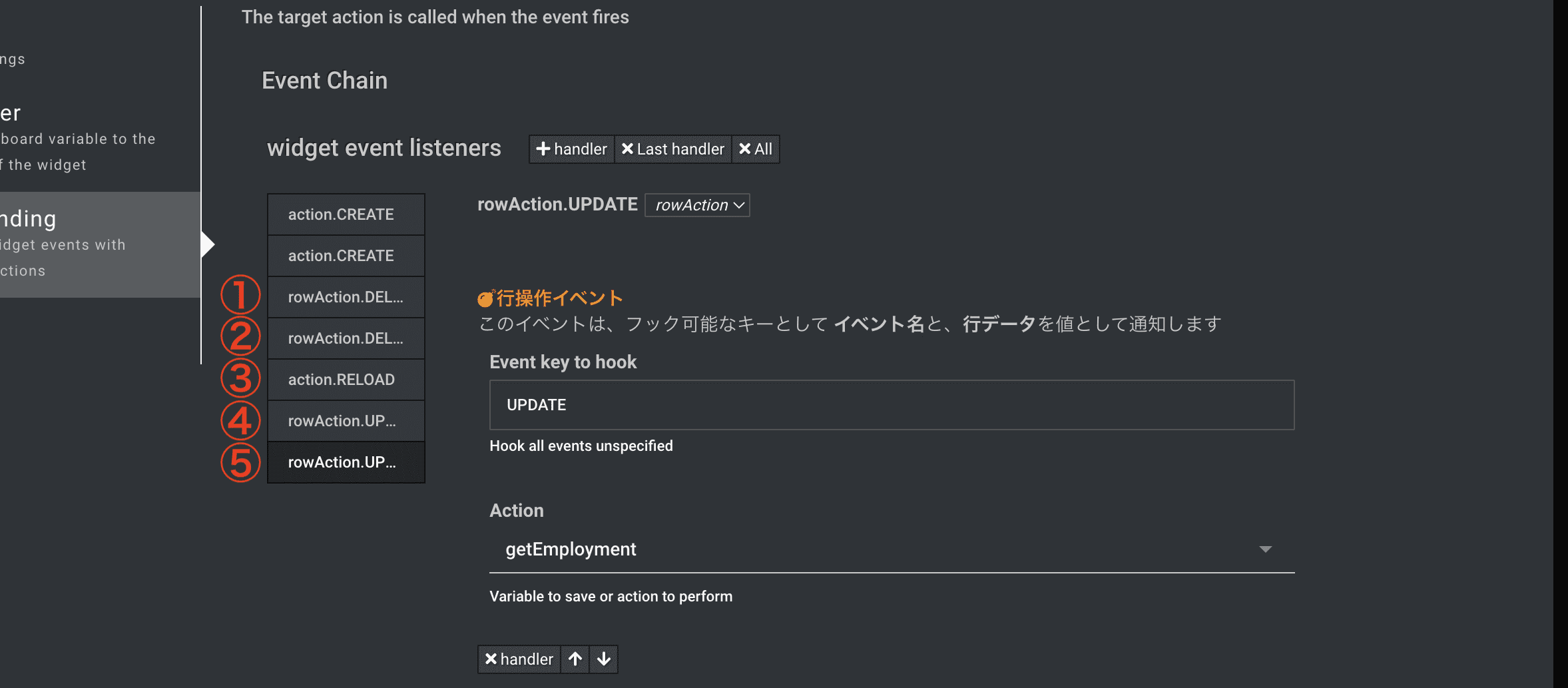1568x688 pixels.
Task: Select listener number 1 rowAction.DEL...
Action: [346, 297]
